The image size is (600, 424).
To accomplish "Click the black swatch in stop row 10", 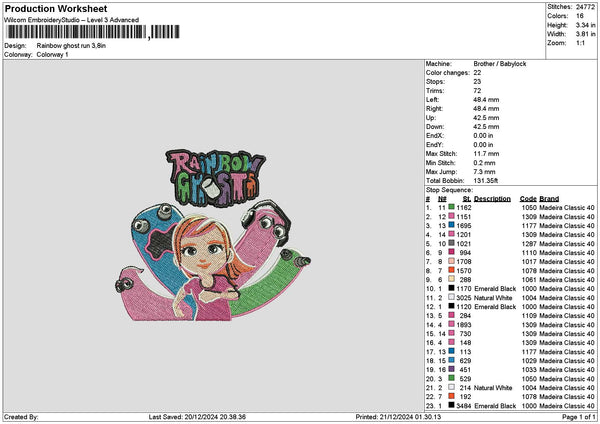I will [452, 289].
